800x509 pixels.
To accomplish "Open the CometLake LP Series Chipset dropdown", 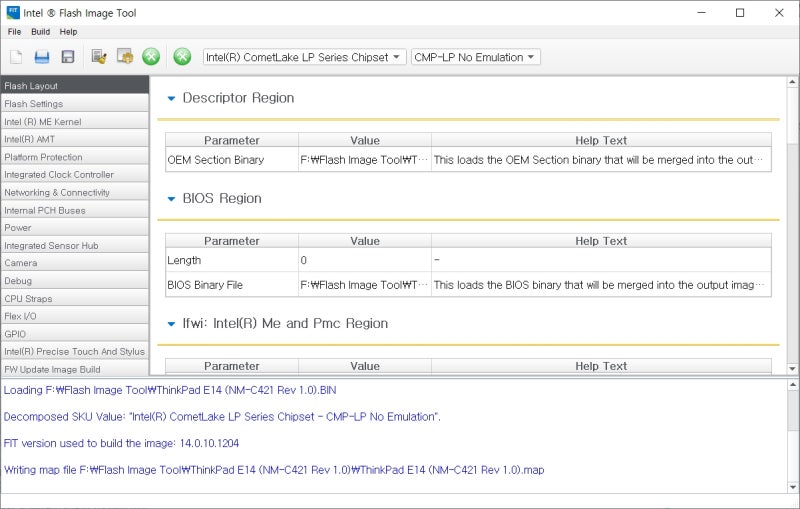I will point(305,57).
